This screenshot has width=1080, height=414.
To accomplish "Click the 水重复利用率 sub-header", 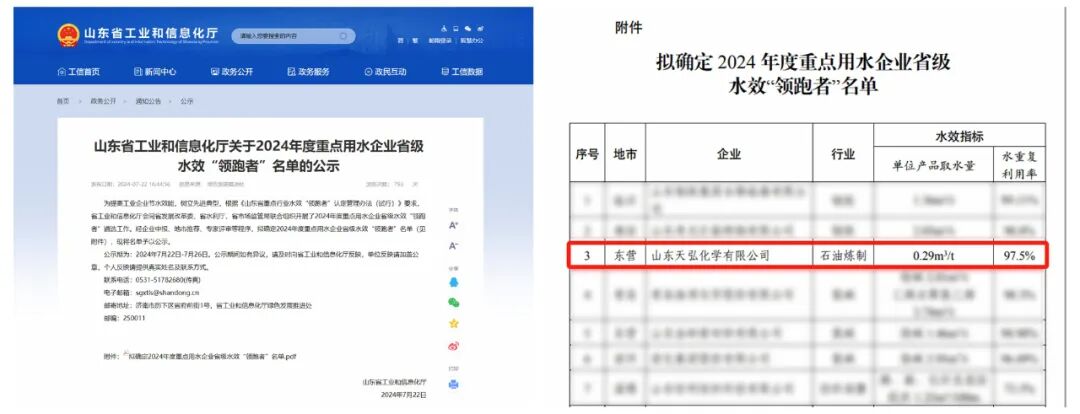I will click(1019, 166).
